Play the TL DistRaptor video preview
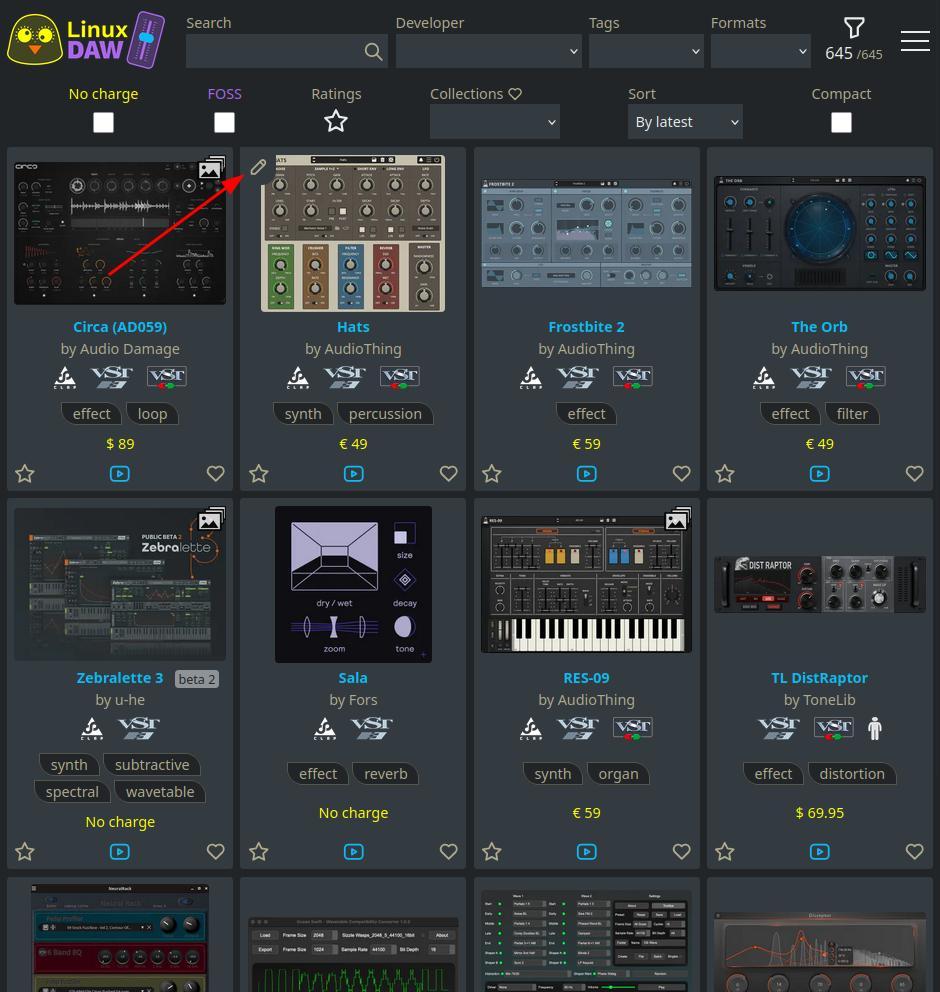 click(820, 852)
